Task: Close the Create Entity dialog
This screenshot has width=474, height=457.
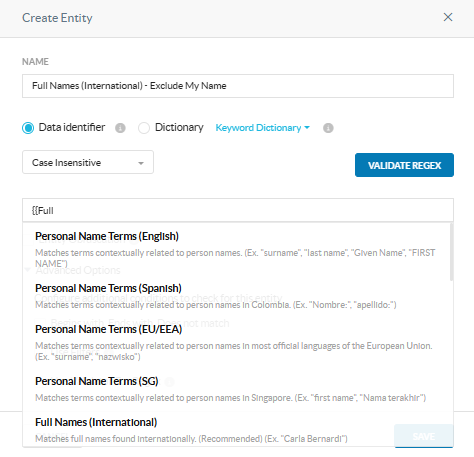Action: [x=448, y=17]
